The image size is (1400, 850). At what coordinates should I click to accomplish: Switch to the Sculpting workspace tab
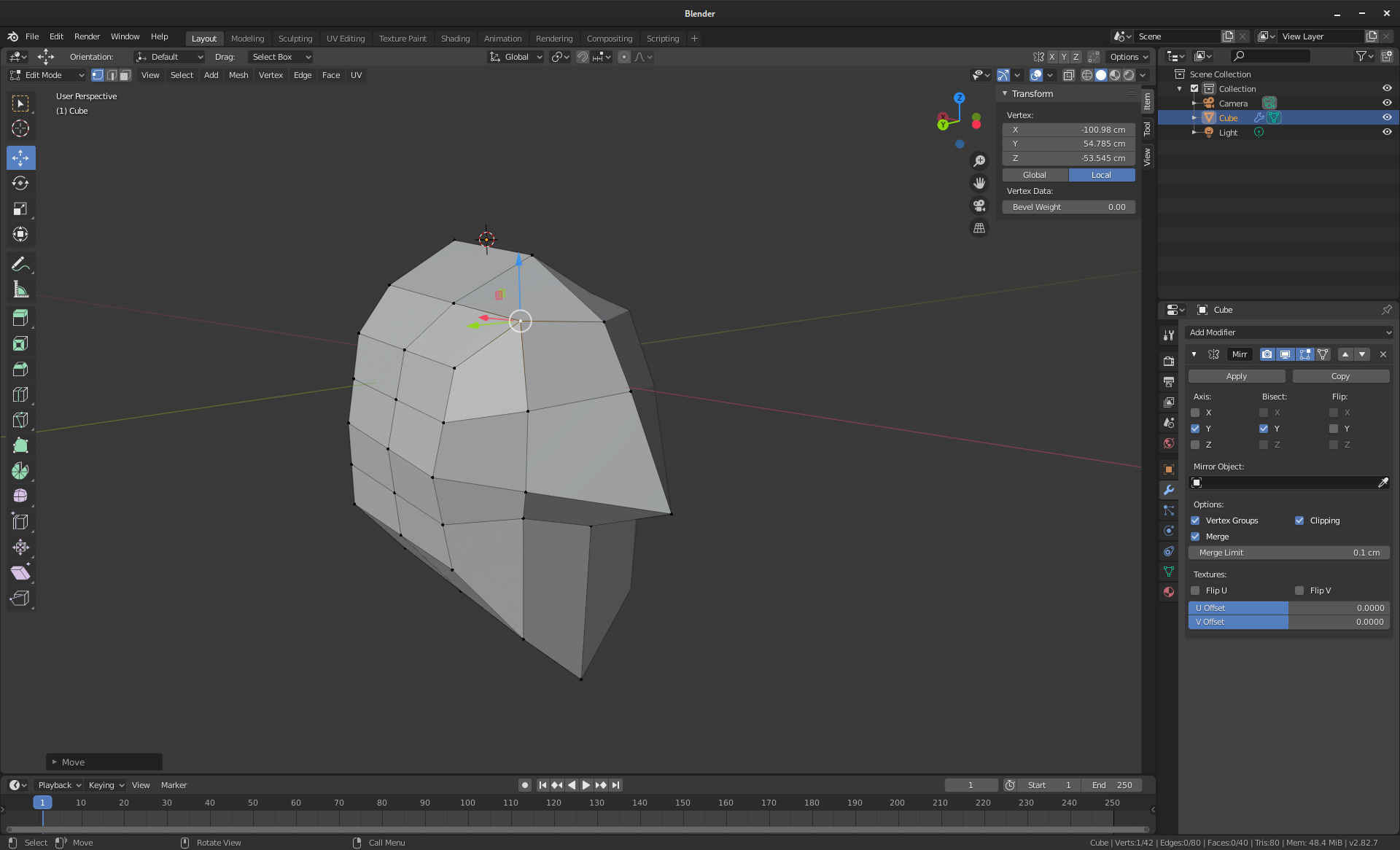295,39
